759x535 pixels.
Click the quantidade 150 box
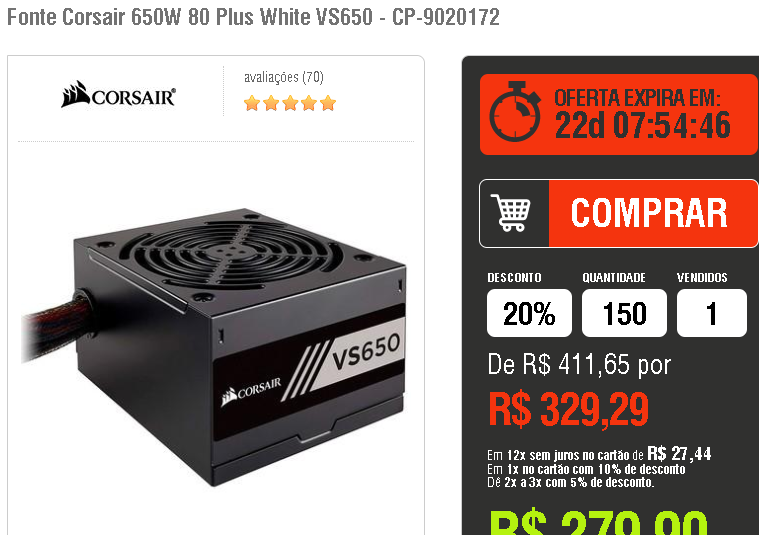tap(624, 313)
